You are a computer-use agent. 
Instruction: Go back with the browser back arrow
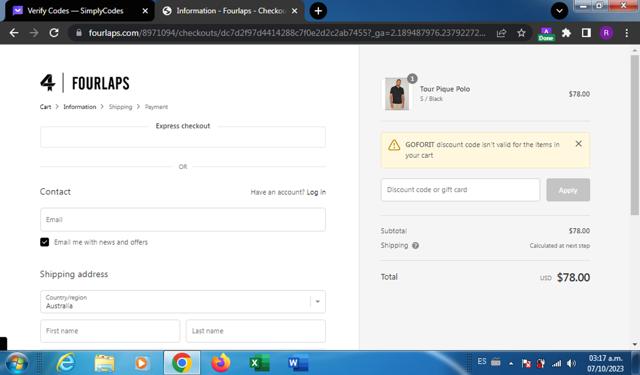coord(14,33)
